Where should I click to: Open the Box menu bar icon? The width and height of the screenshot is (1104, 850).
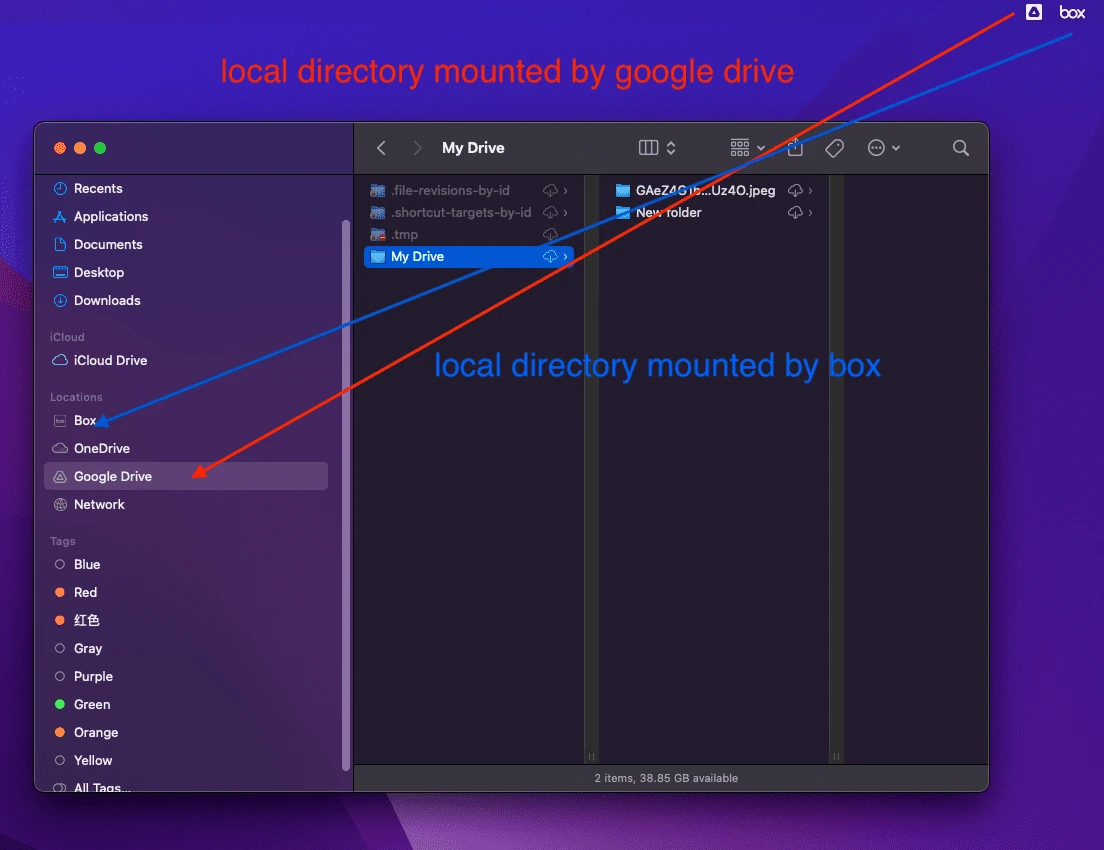click(1072, 12)
